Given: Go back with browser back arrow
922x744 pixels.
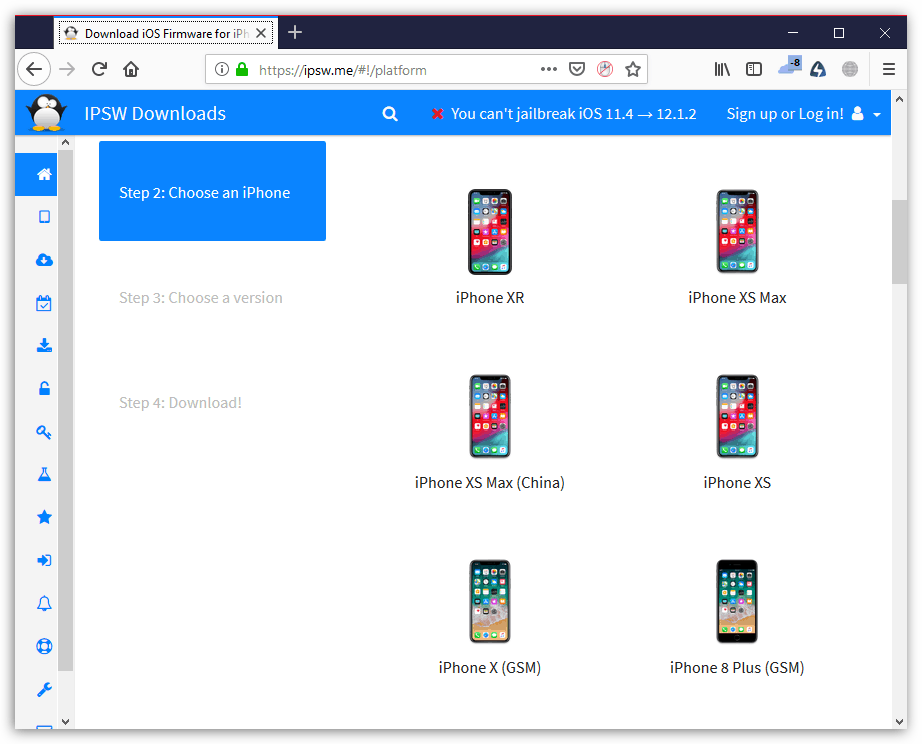Looking at the screenshot, I should [x=34, y=69].
